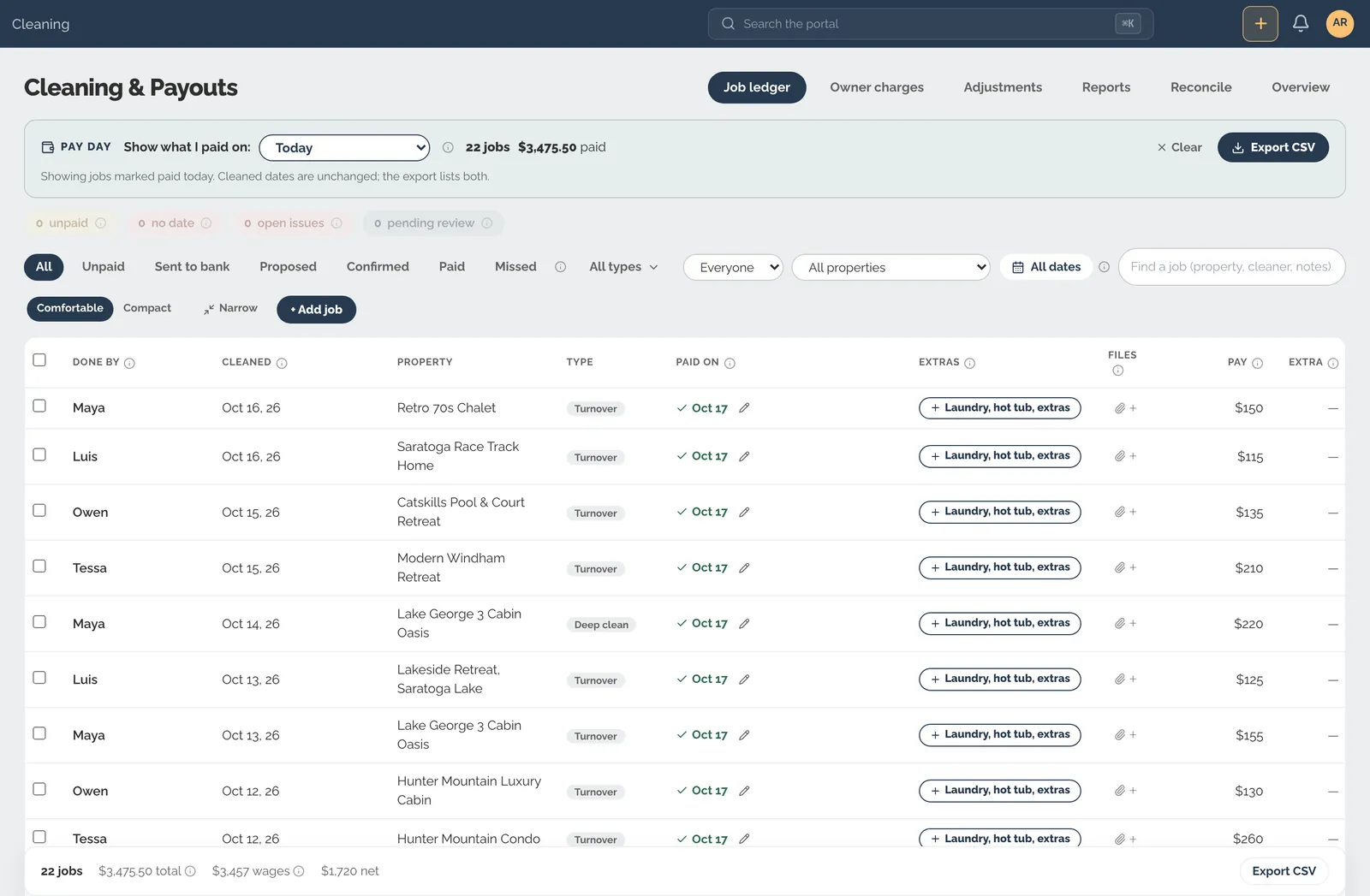Edit paid date for Retro 70s Chalet
1370x896 pixels.
(744, 408)
